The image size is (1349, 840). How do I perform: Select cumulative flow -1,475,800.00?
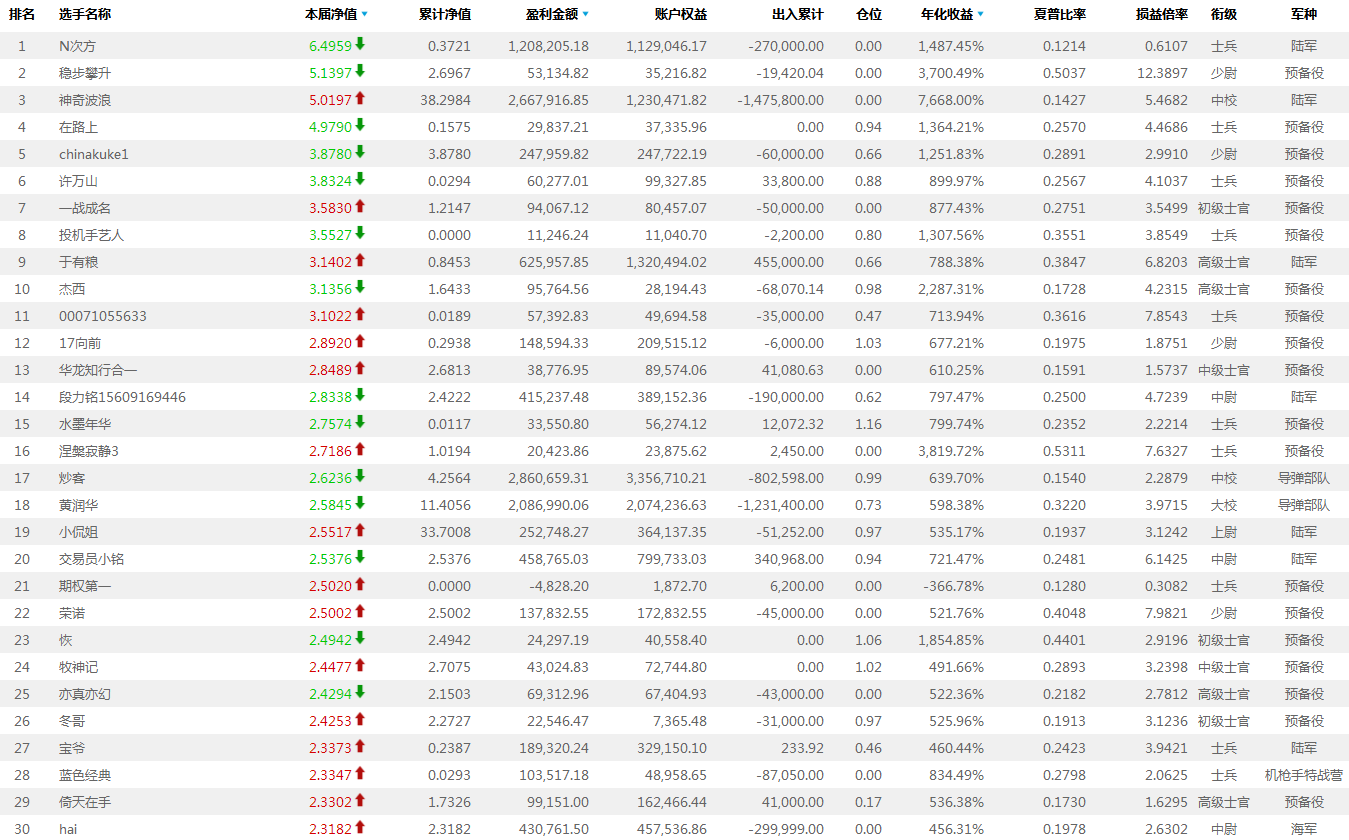tap(781, 100)
